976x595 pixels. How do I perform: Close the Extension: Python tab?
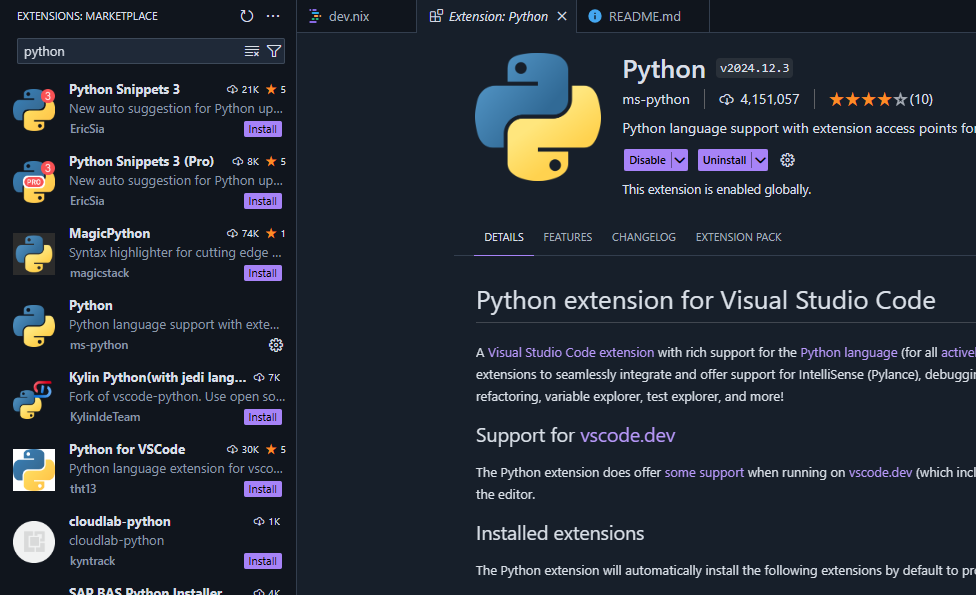coord(562,16)
